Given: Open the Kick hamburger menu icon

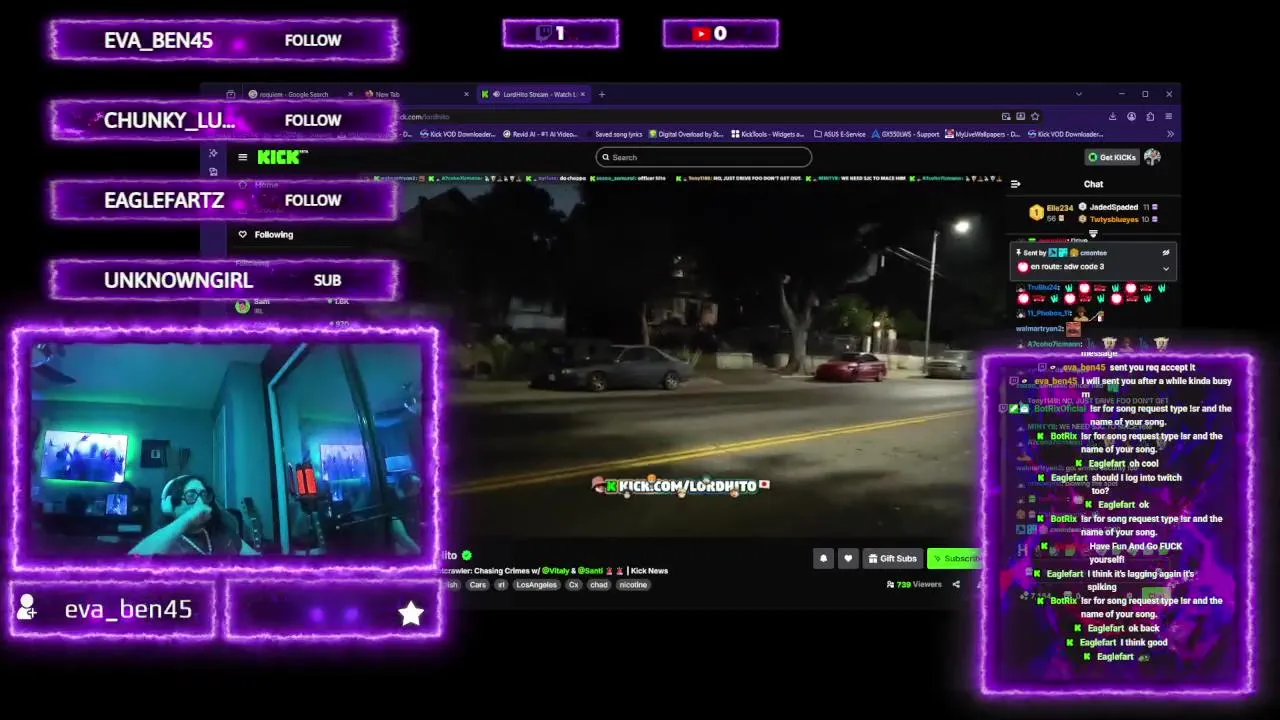Looking at the screenshot, I should pyautogui.click(x=242, y=157).
